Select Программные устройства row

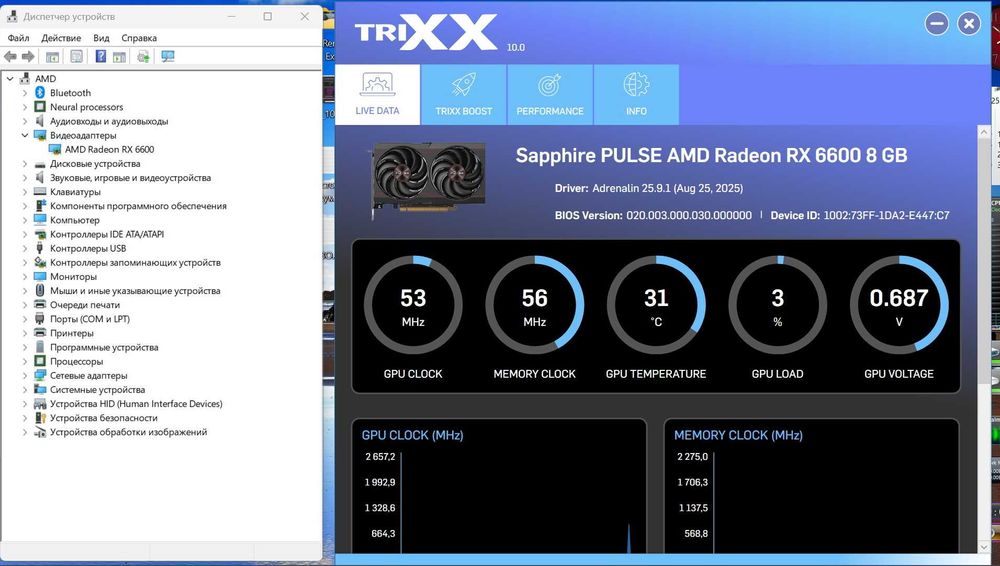click(x=104, y=347)
